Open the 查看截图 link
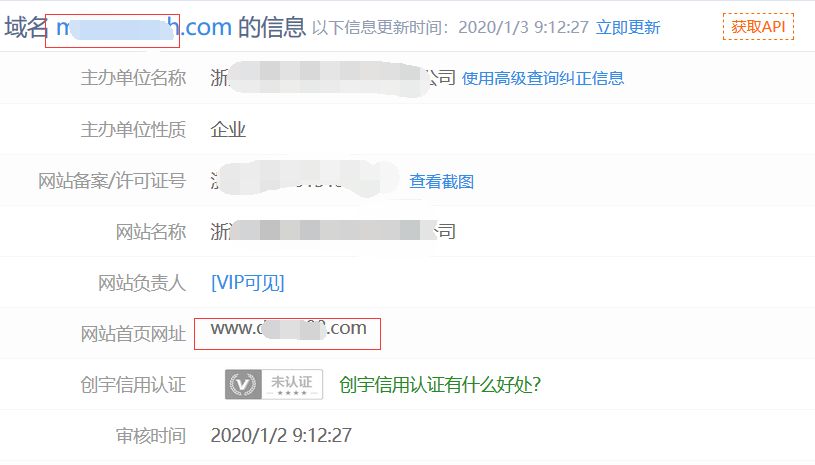Viewport: 815px width, 465px height. click(441, 181)
